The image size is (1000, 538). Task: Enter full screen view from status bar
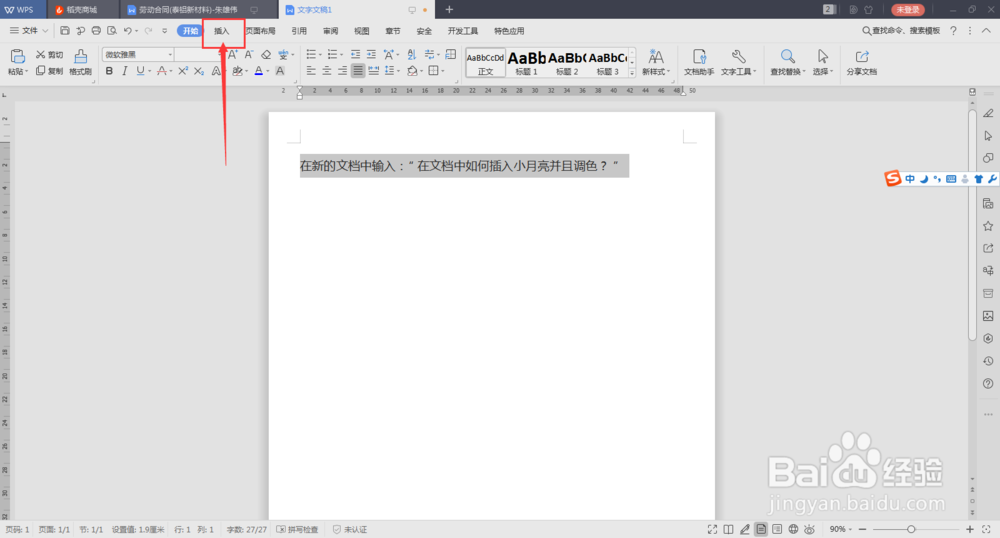tap(712, 529)
